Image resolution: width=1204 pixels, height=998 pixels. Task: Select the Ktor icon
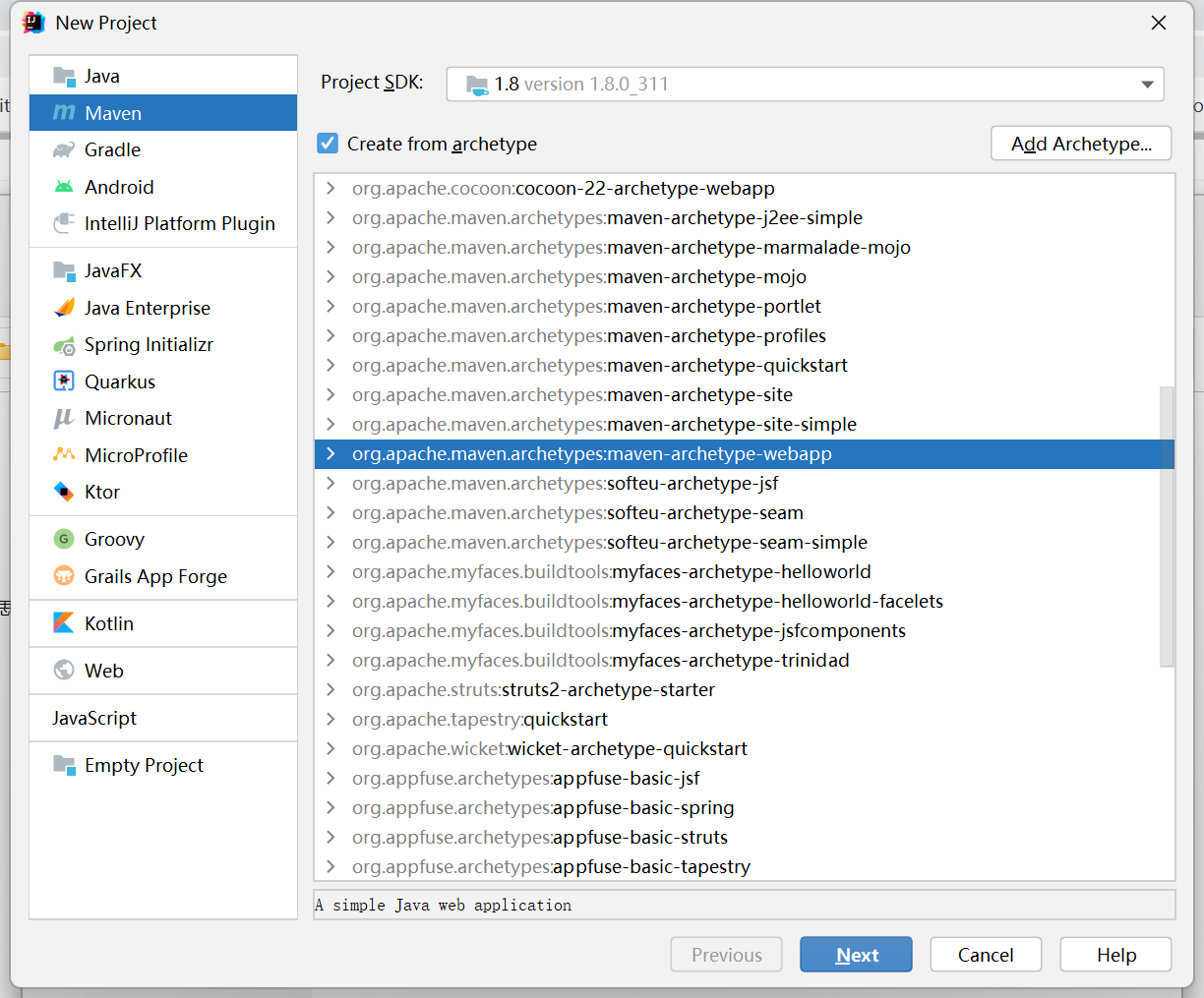pos(64,492)
